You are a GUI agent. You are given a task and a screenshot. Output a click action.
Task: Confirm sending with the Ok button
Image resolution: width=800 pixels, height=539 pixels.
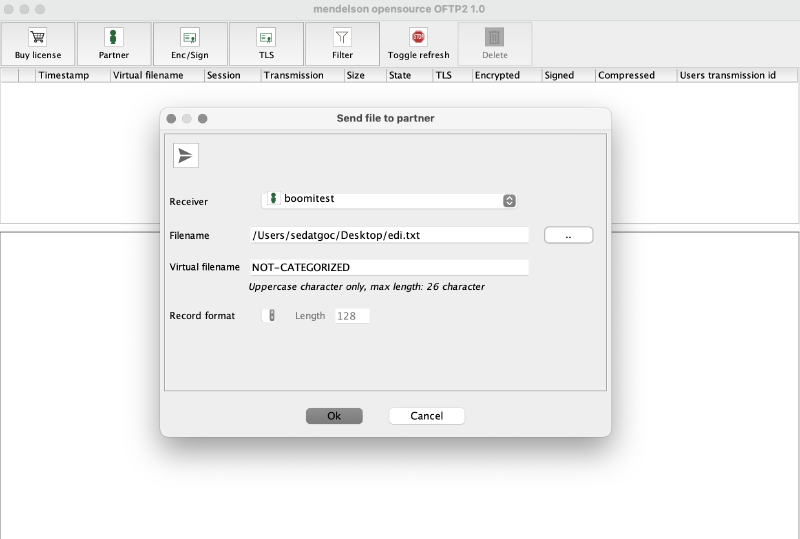(x=334, y=416)
